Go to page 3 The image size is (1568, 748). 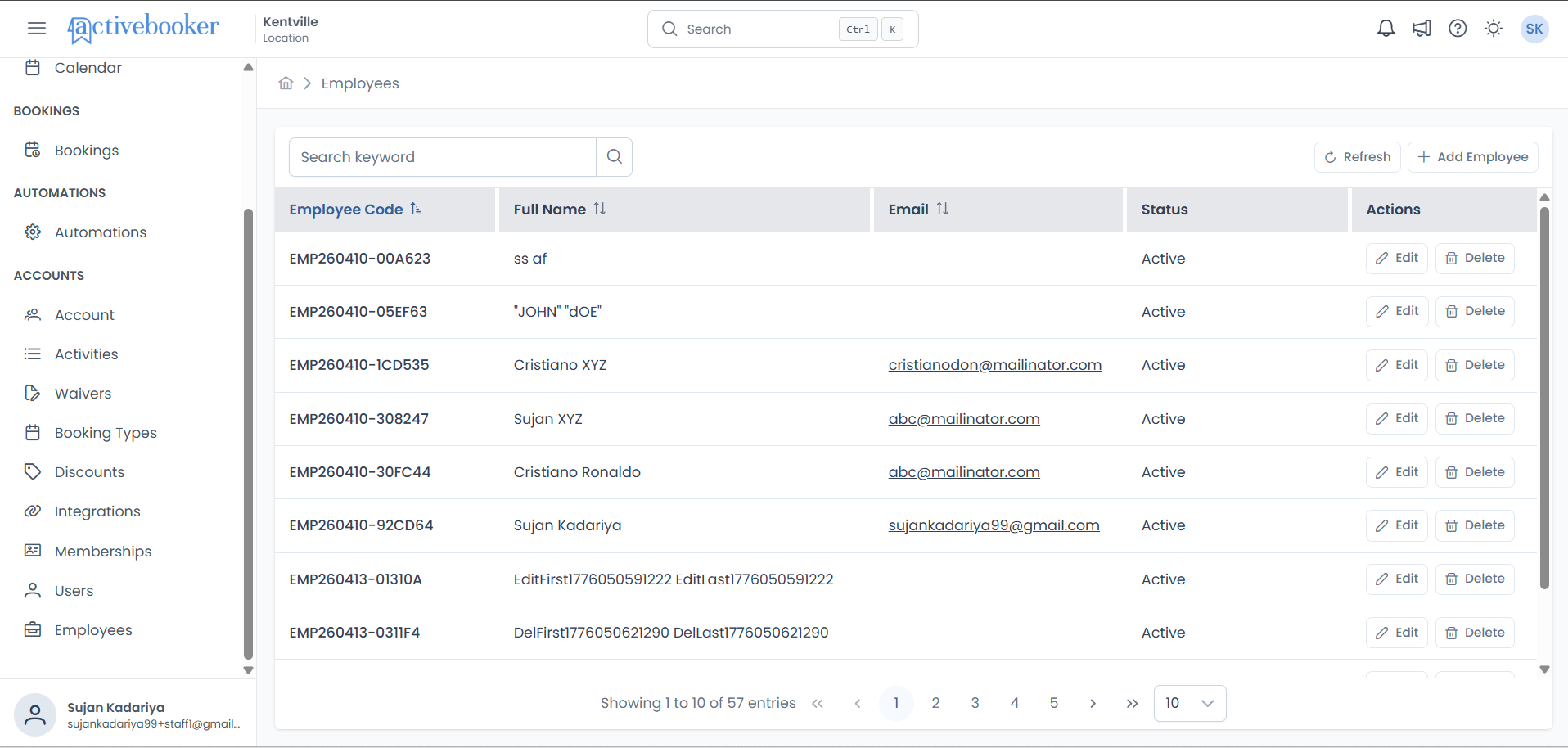(975, 703)
